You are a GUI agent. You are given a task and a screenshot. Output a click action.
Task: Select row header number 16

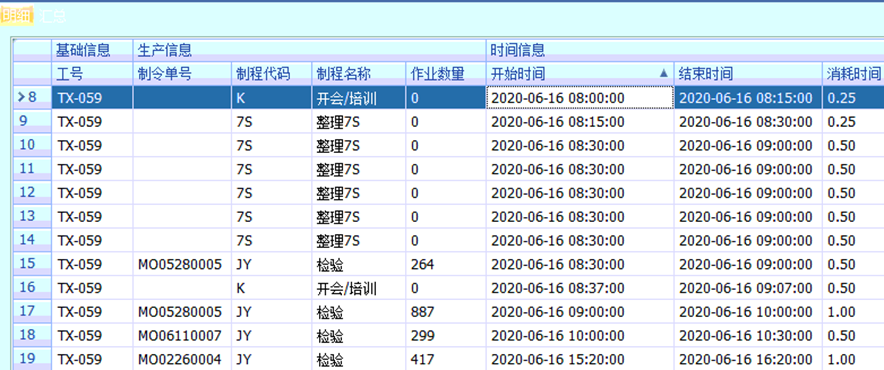(x=32, y=288)
